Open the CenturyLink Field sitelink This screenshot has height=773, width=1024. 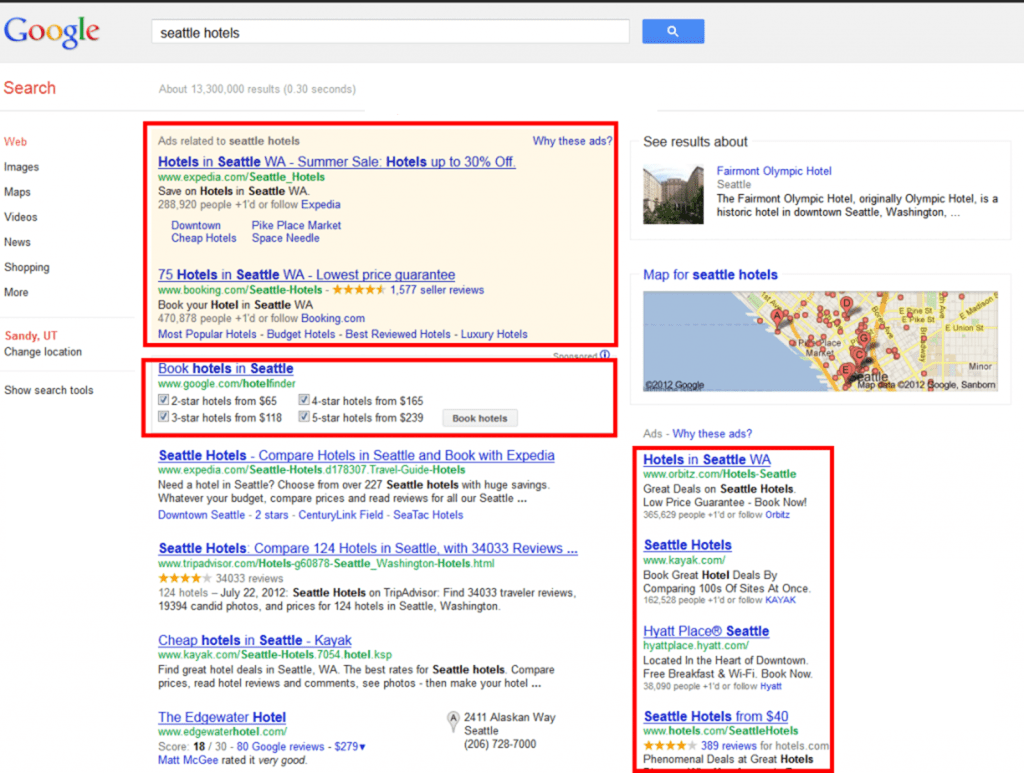pyautogui.click(x=341, y=515)
